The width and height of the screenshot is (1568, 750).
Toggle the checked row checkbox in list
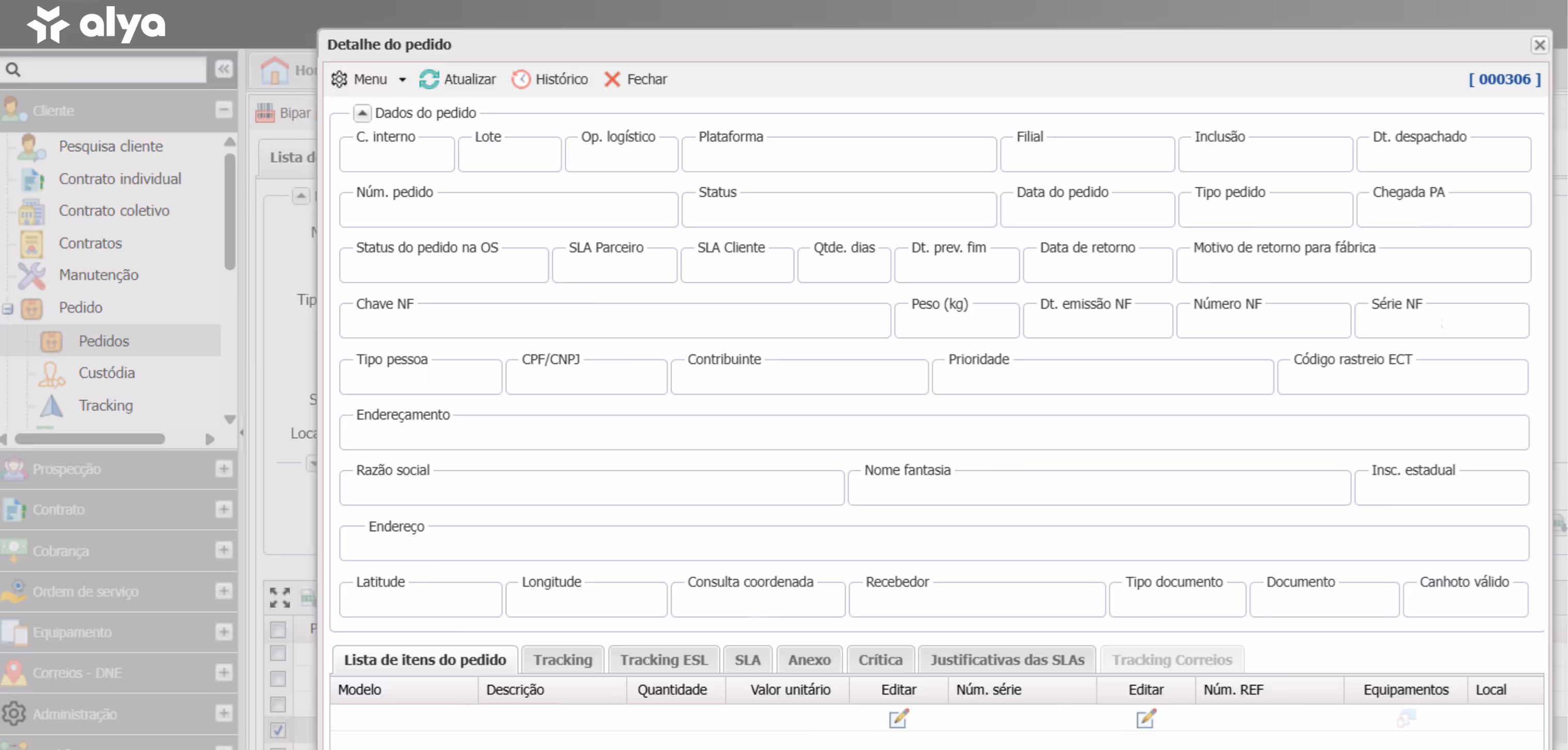tap(278, 729)
